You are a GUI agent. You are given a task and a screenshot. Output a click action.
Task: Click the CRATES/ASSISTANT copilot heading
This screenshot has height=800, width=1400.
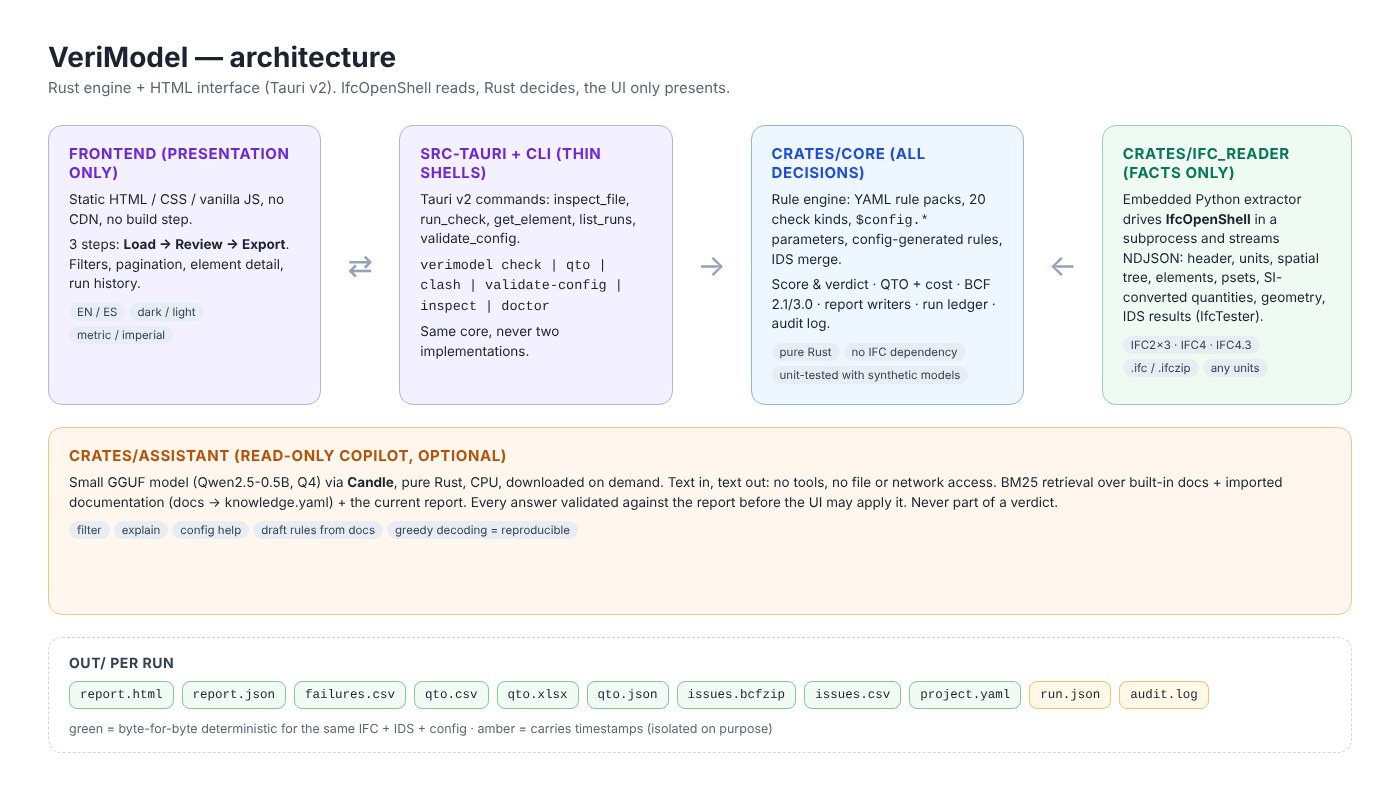[288, 456]
